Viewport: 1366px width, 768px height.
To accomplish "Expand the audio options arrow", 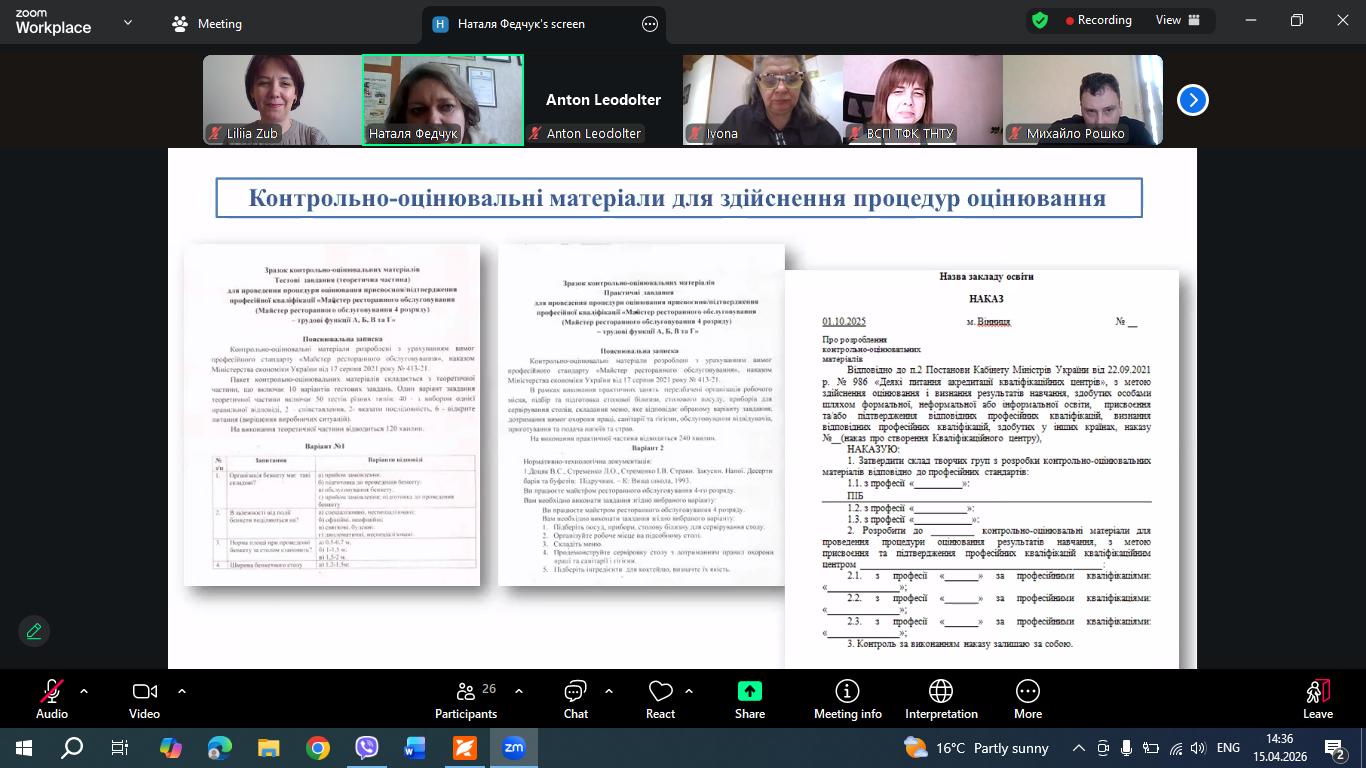I will 84,691.
